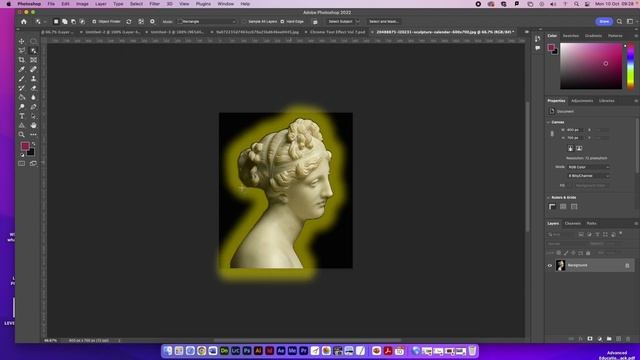Select the Brush tool
Viewport: 640px width, 360px height.
tap(21, 79)
